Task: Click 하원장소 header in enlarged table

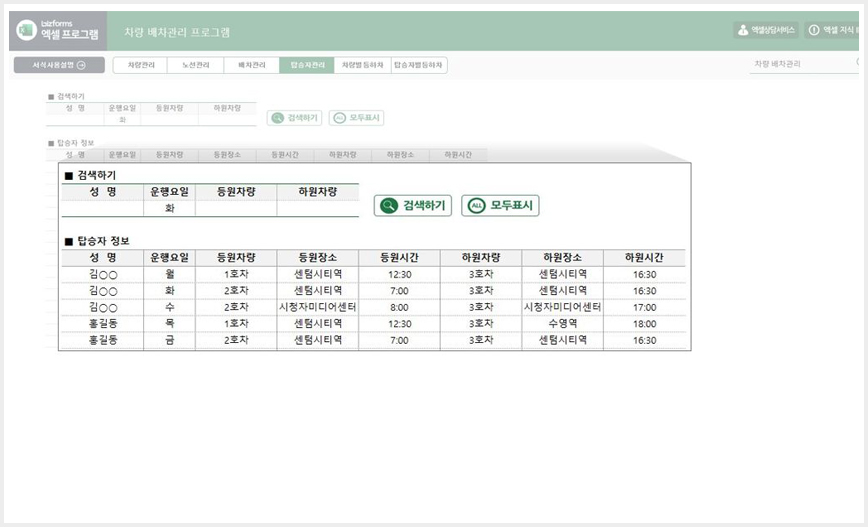Action: pyautogui.click(x=562, y=257)
